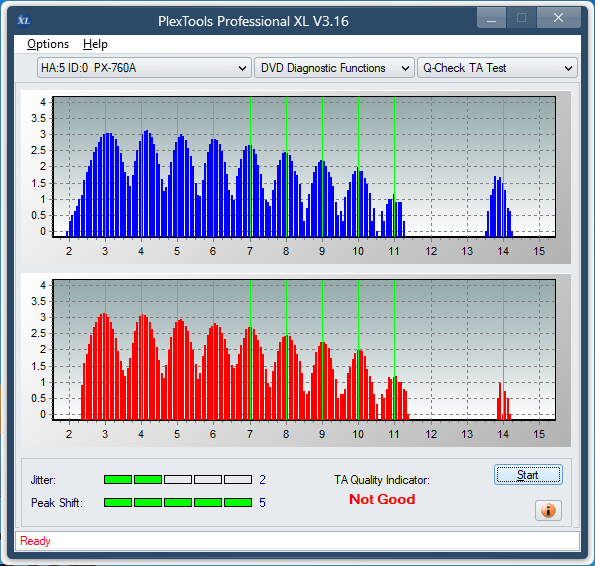Start the TA test
595x566 pixels.
point(528,475)
